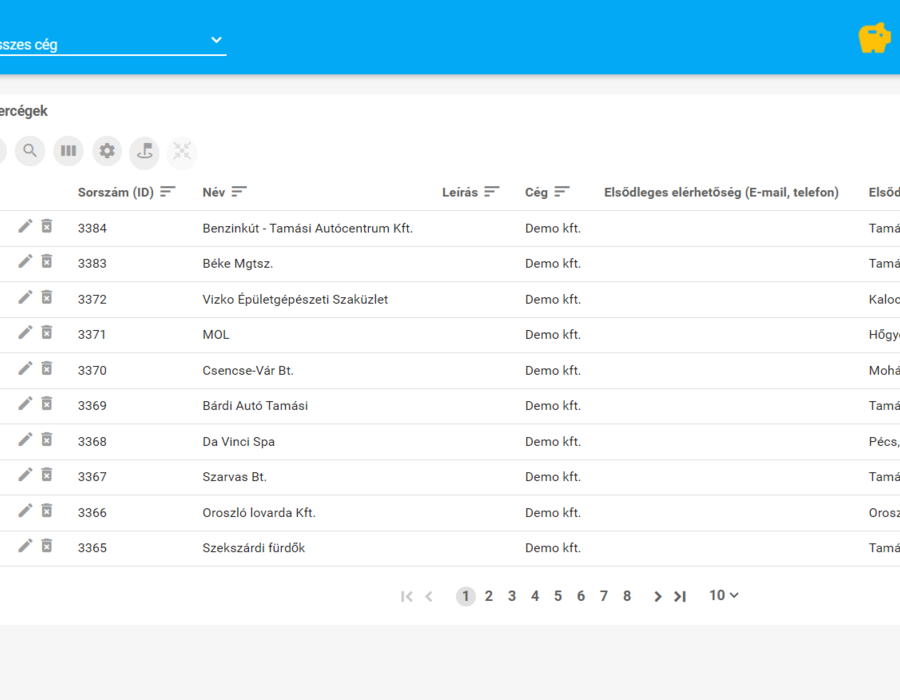900x700 pixels.
Task: Delete the Béke Mgtsz. row
Action: (x=47, y=262)
